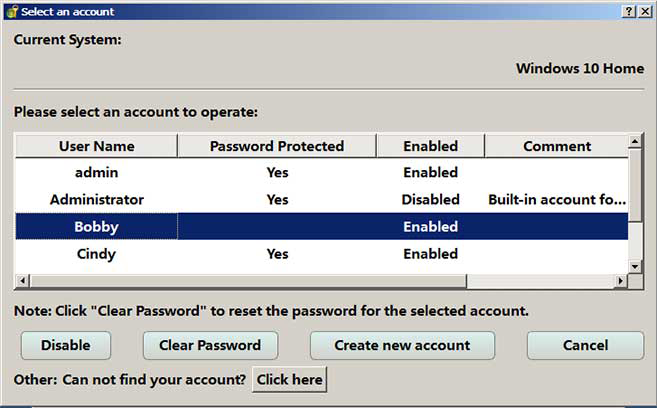Sort accounts by User Name column
Viewport: 657px width, 408px height.
pyautogui.click(x=96, y=146)
